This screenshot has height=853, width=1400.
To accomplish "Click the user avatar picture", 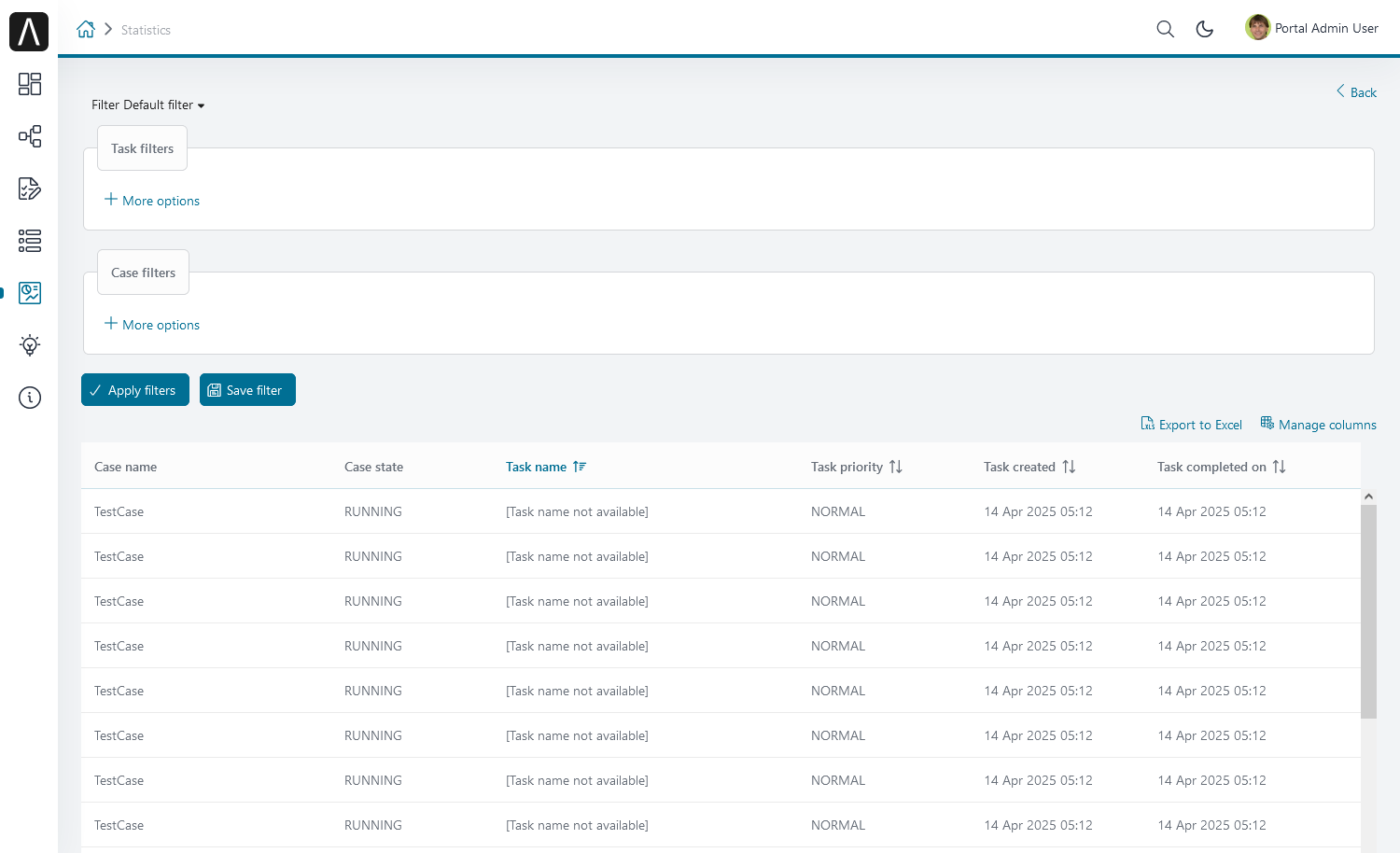I will coord(1257,28).
